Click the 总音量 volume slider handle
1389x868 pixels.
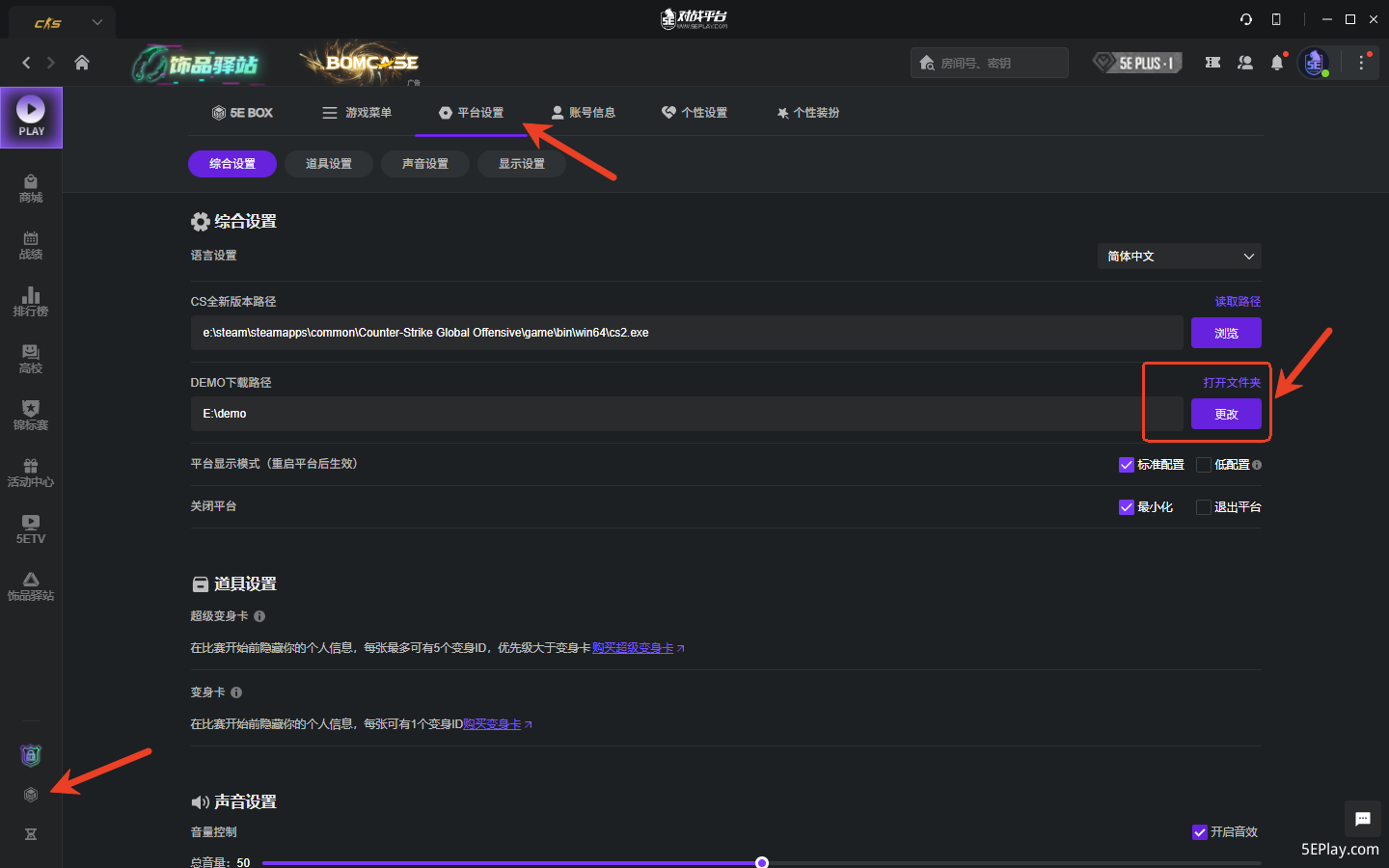(762, 862)
